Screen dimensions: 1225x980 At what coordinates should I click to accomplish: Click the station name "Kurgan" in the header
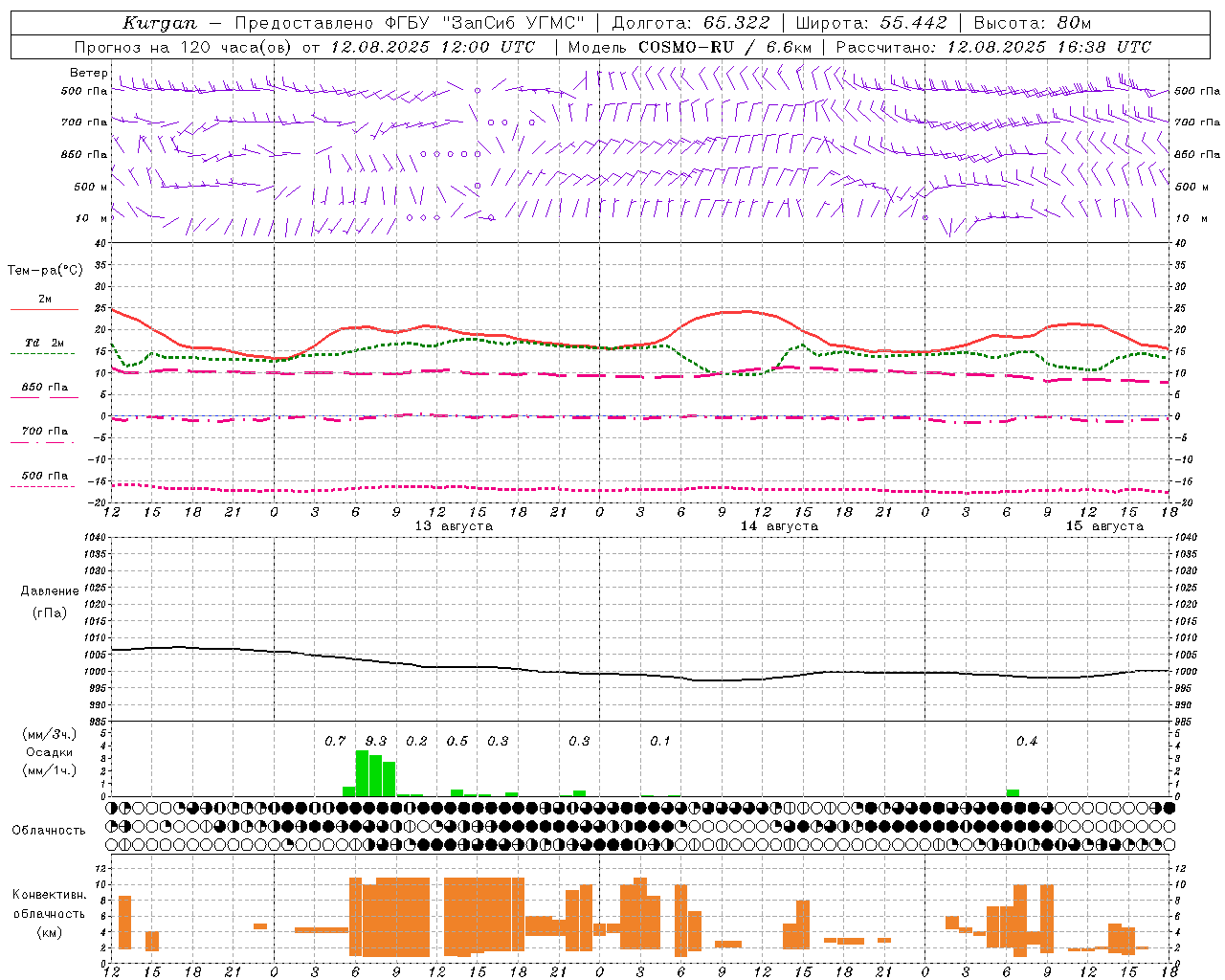[159, 23]
